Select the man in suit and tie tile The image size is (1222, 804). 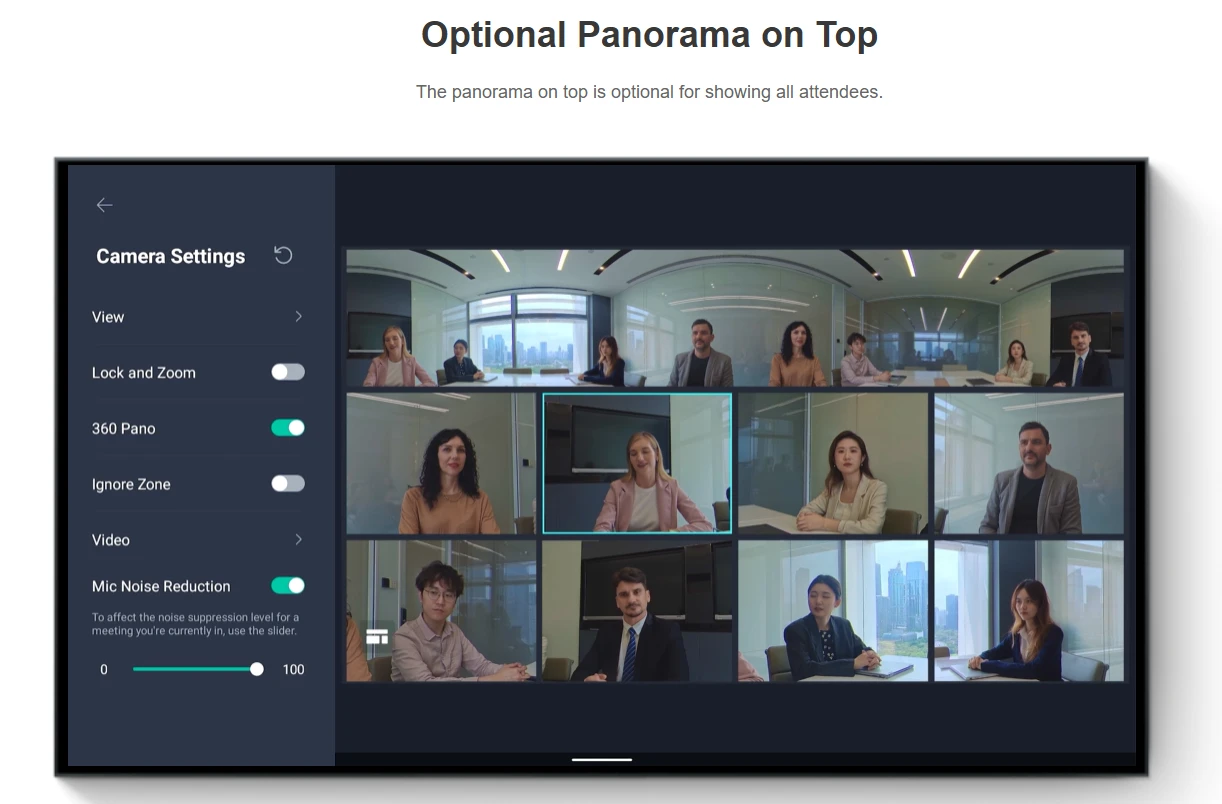tap(637, 611)
